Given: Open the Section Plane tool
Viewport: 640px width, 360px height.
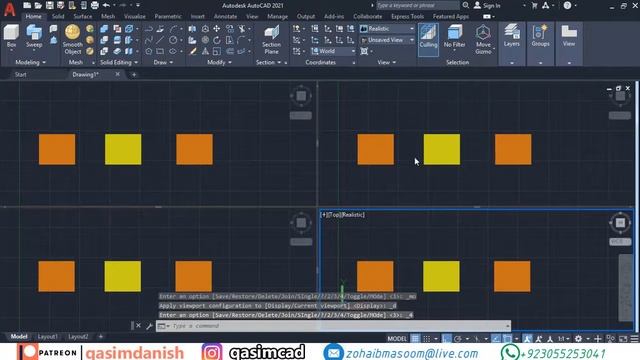Looking at the screenshot, I should [271, 39].
